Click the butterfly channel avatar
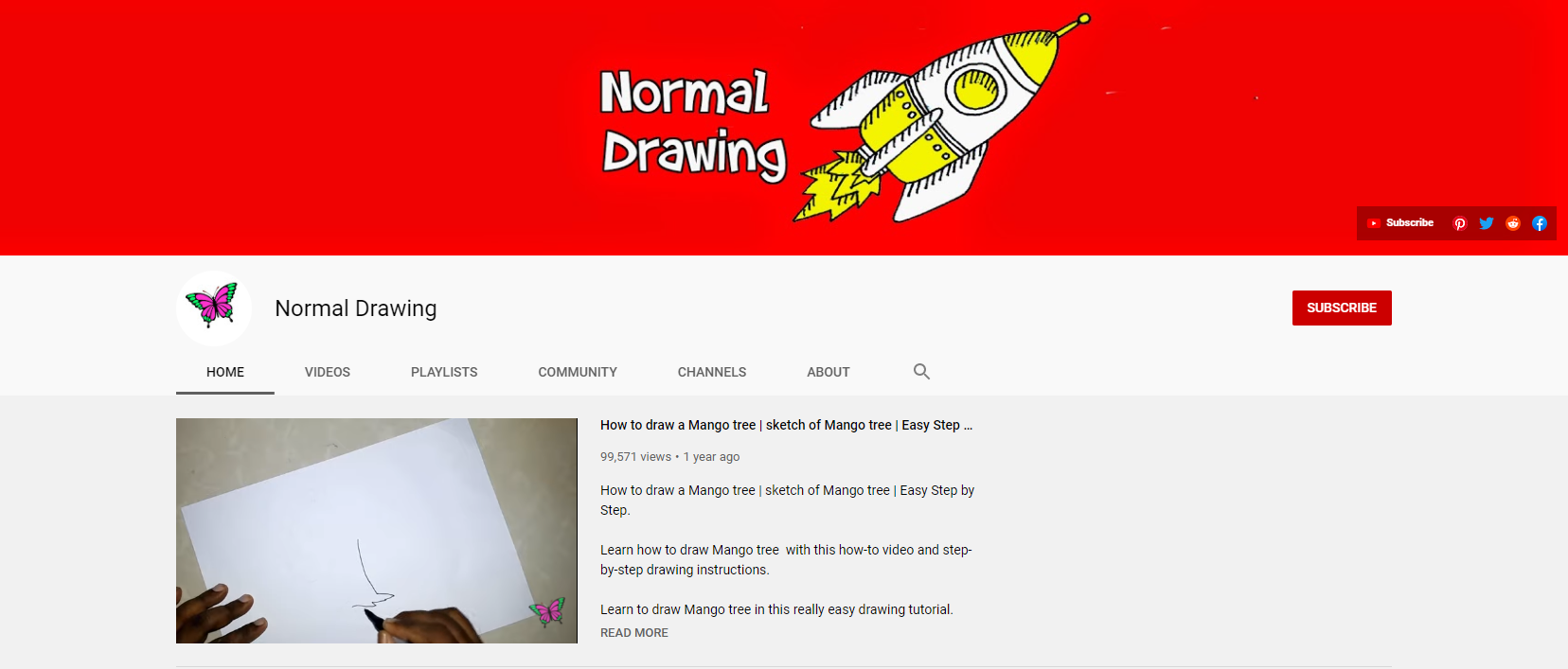Screen dimensions: 1568x669 [214, 308]
